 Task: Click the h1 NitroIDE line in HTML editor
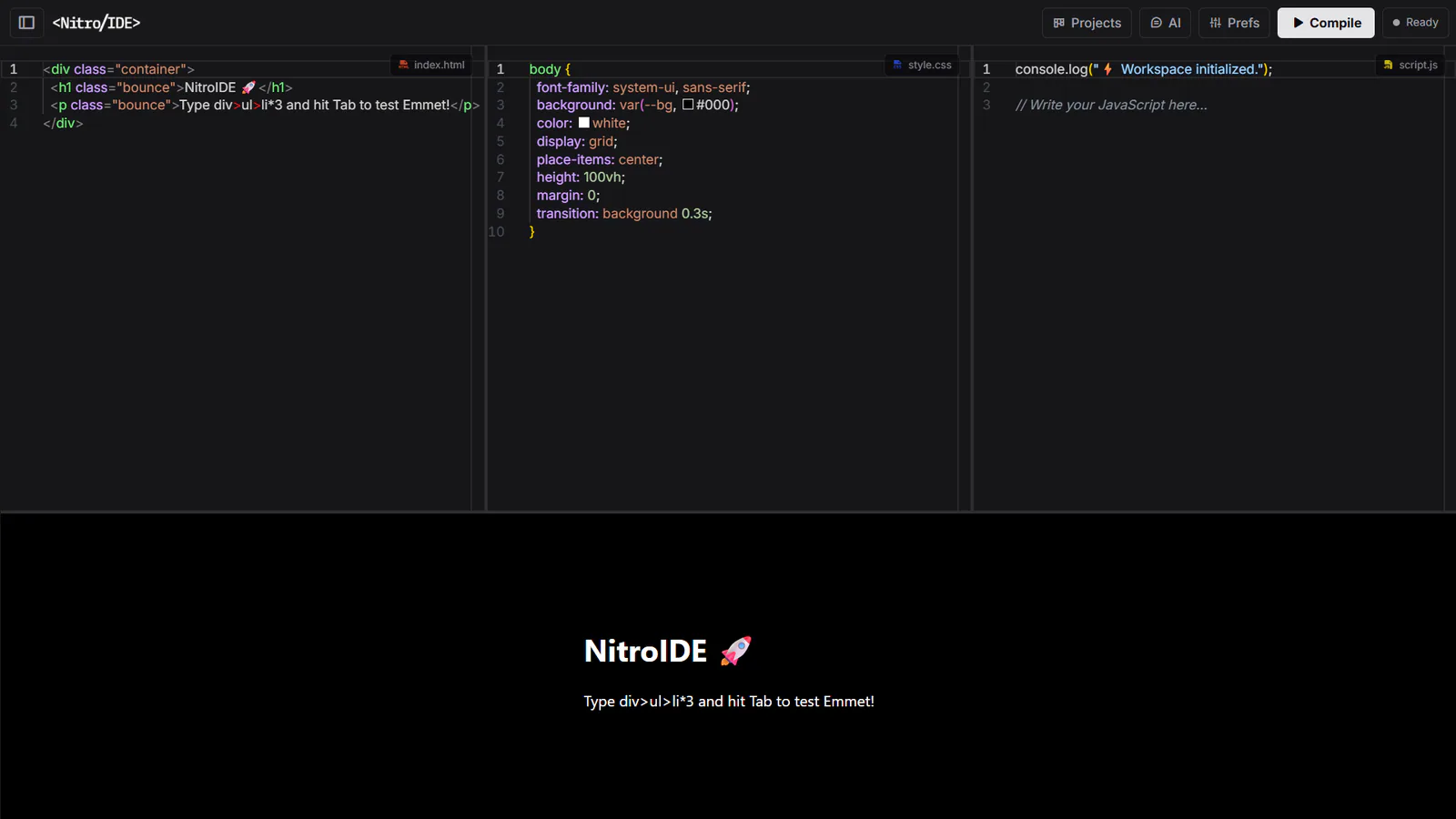click(171, 87)
